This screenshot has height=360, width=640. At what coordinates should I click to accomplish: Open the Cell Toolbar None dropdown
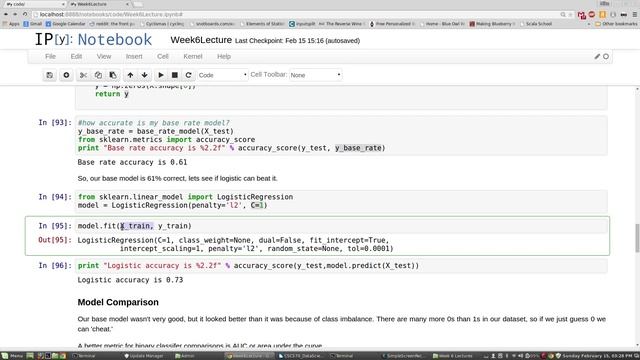[316, 75]
